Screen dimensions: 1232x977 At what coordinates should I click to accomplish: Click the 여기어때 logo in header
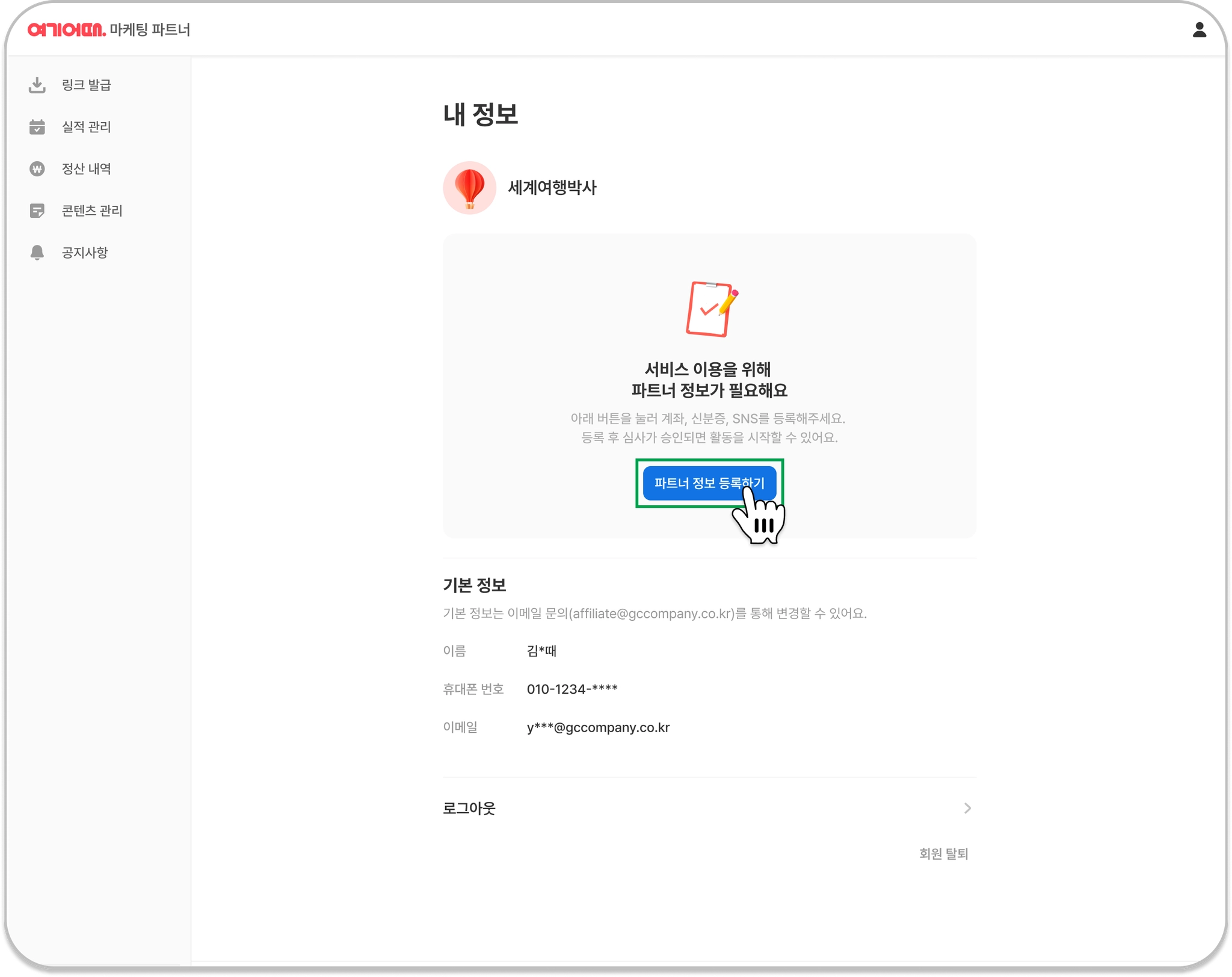[x=66, y=29]
